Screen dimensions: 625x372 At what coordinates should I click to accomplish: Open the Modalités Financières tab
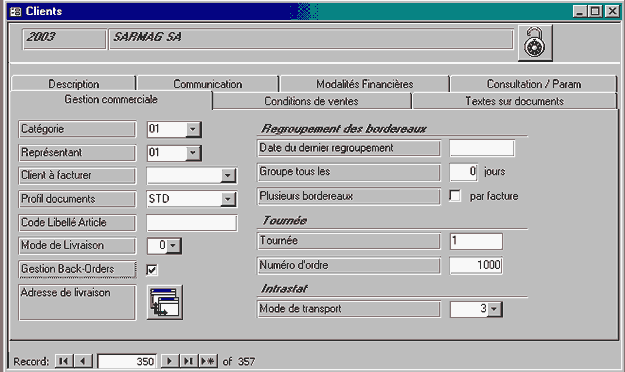[365, 84]
